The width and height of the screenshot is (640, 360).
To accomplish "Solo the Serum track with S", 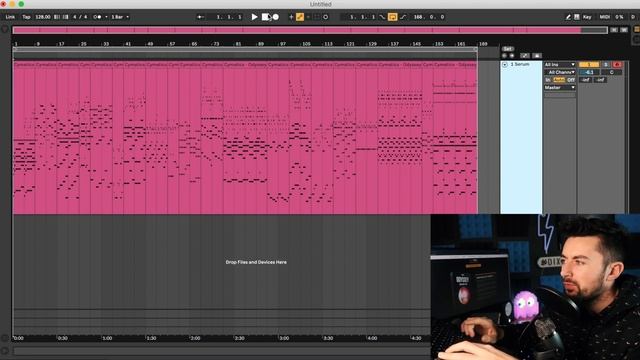I will click(x=606, y=64).
